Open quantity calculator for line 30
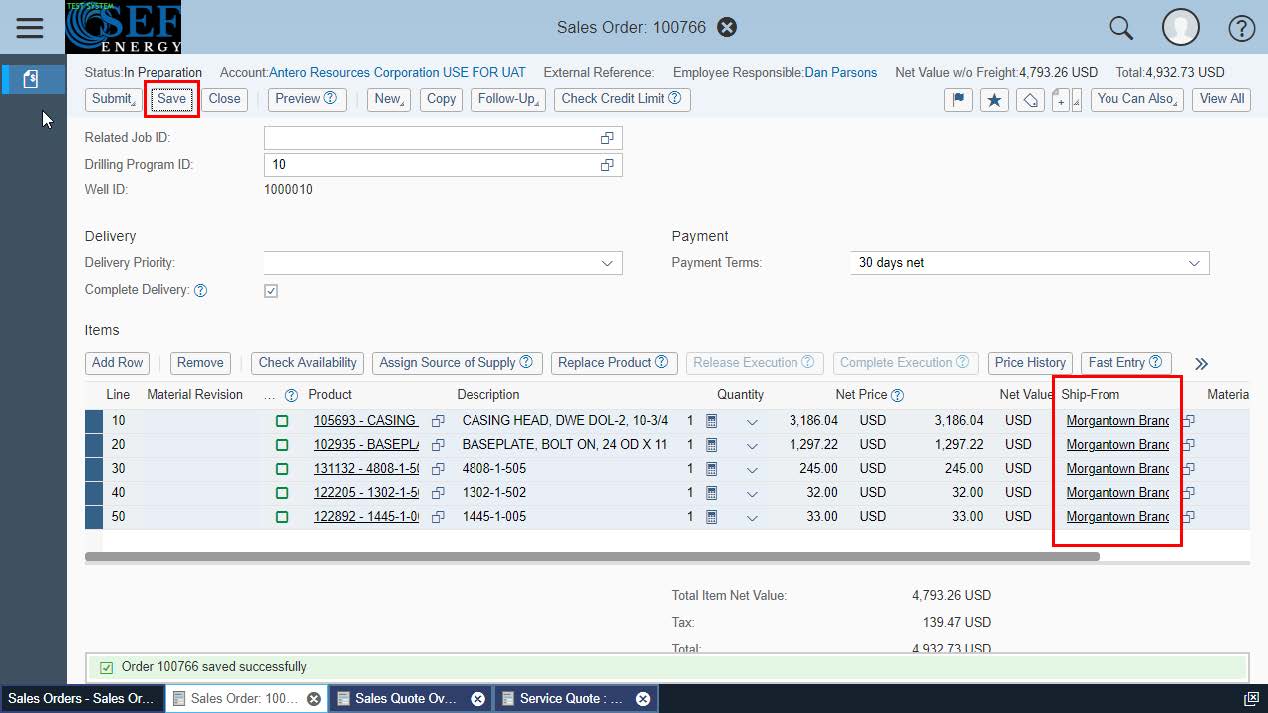The height and width of the screenshot is (713, 1268). (711, 469)
